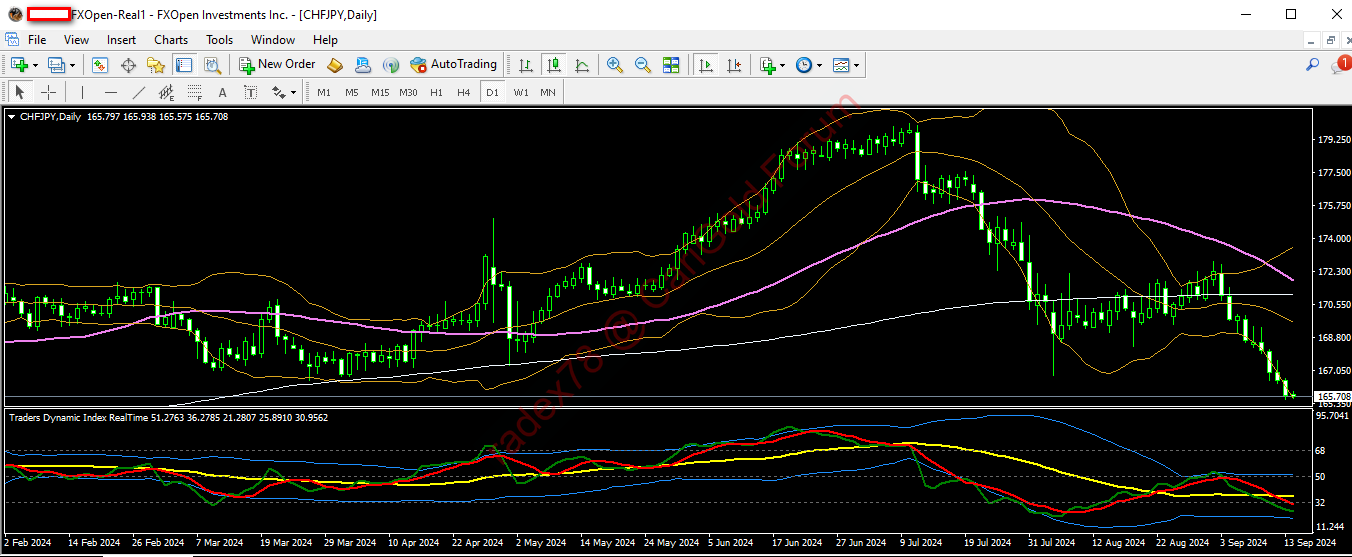Viewport: 1352px width, 557px height.
Task: Open the Tools menu
Action: (x=220, y=40)
